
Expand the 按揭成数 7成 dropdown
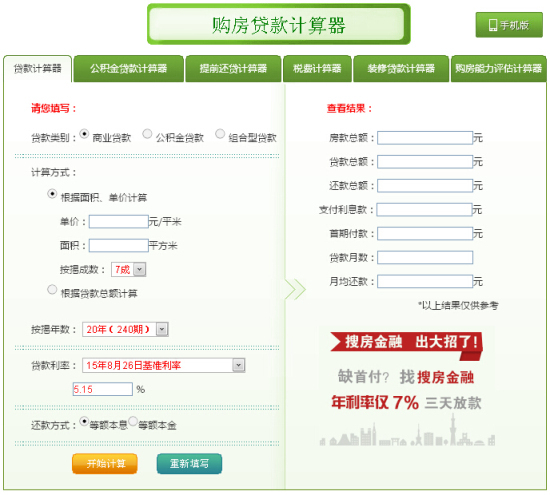pos(128,270)
